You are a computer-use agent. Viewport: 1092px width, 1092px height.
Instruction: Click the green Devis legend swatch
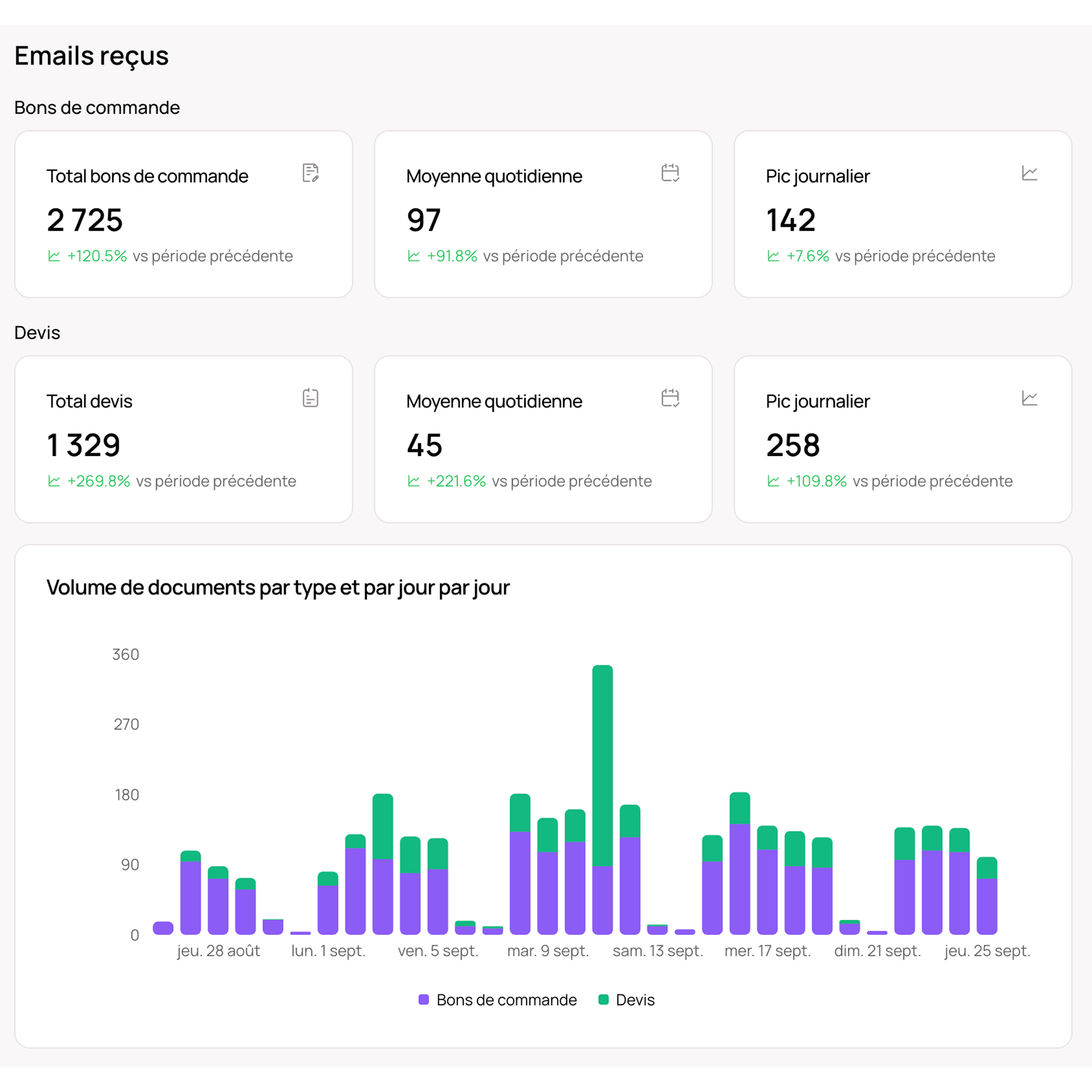click(x=603, y=1000)
